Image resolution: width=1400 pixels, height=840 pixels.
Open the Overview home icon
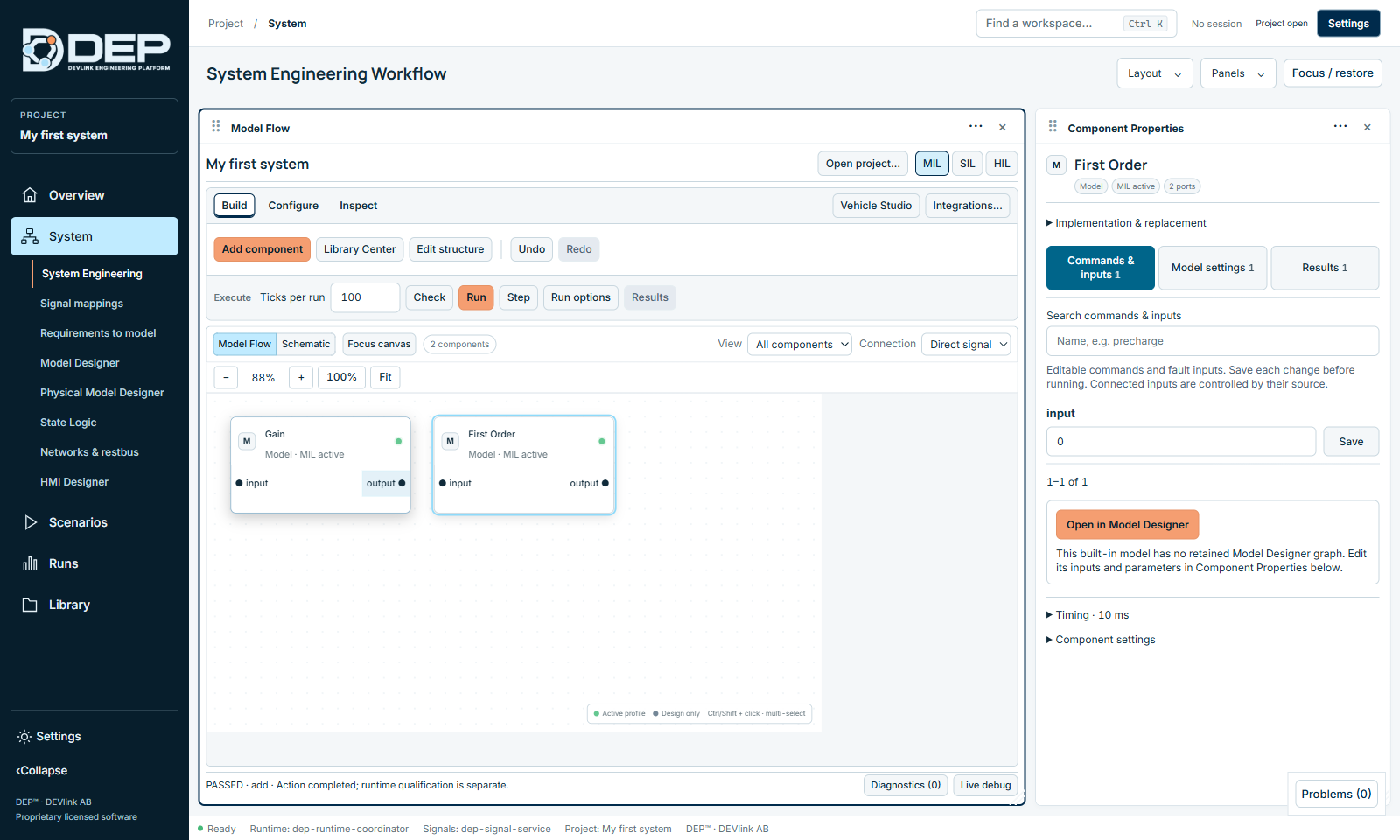click(30, 195)
